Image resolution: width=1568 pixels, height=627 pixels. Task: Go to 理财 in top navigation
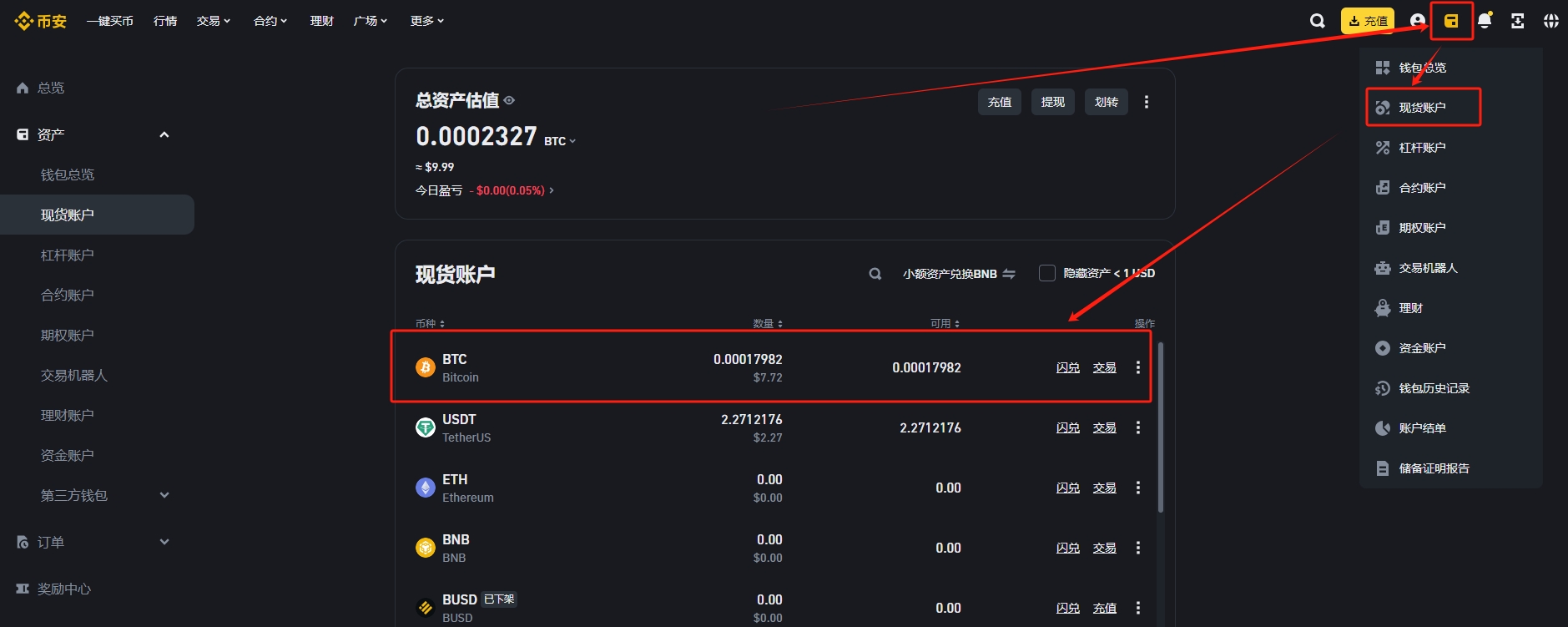coord(322,21)
